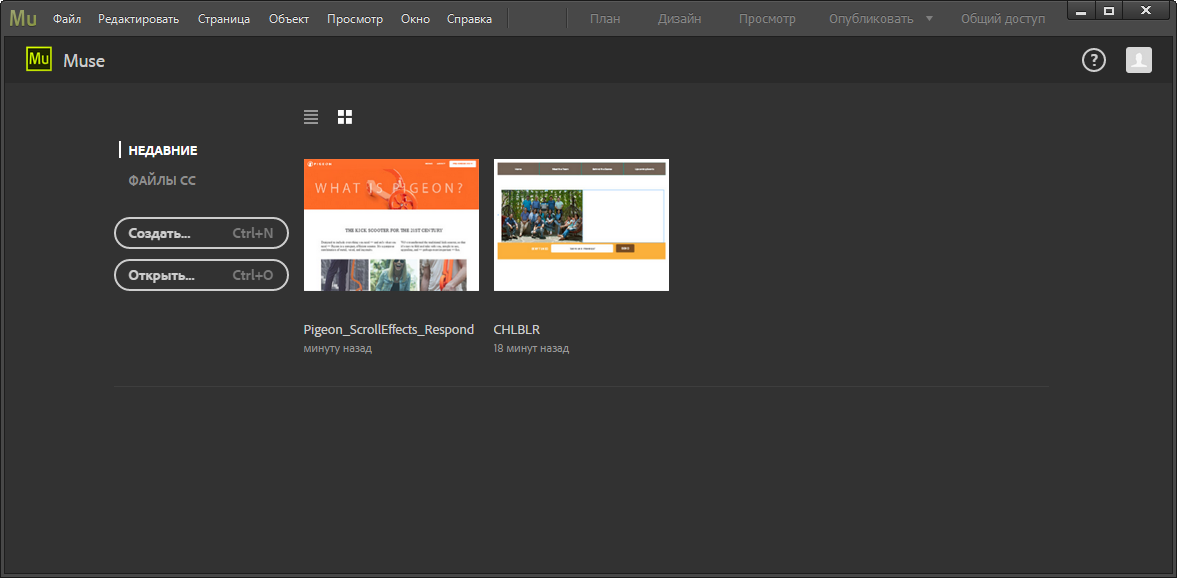
Task: Click the user profile avatar icon
Action: [x=1138, y=60]
